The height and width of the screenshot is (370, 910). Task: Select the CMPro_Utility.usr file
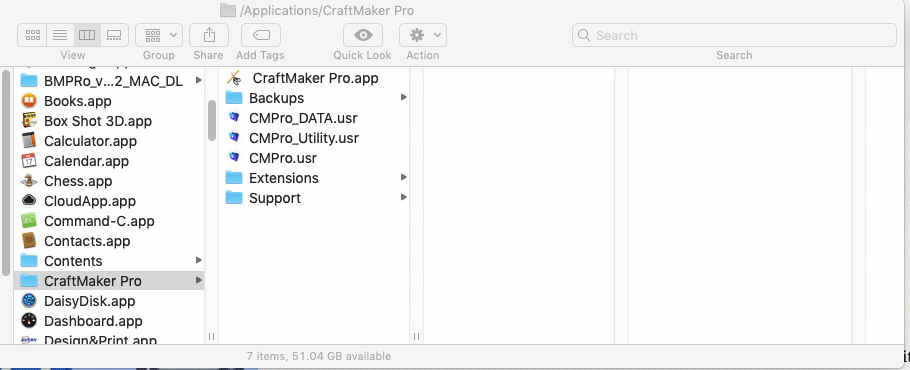pos(304,138)
